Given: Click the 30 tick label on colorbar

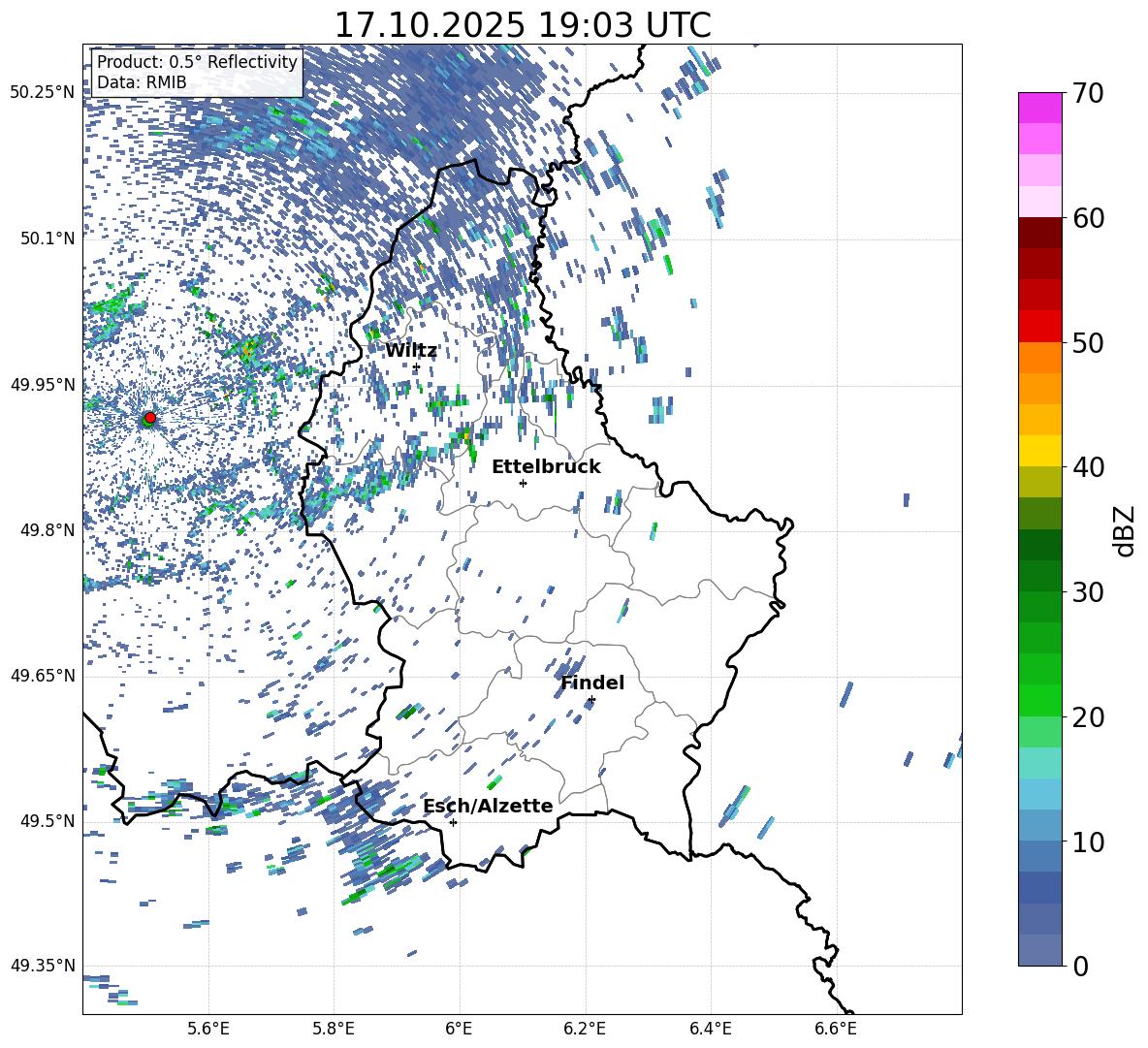Looking at the screenshot, I should pos(1090,592).
